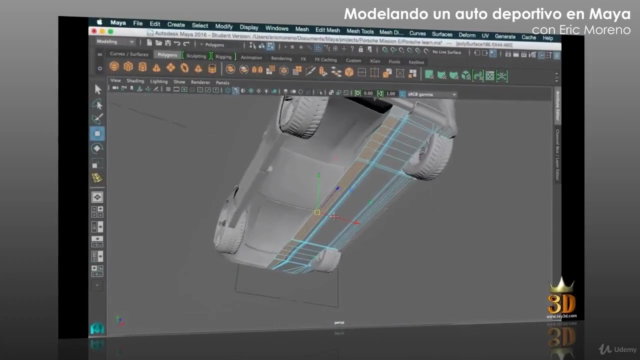Image resolution: width=640 pixels, height=360 pixels.
Task: Open the File menu
Action: pyautogui.click(x=138, y=24)
